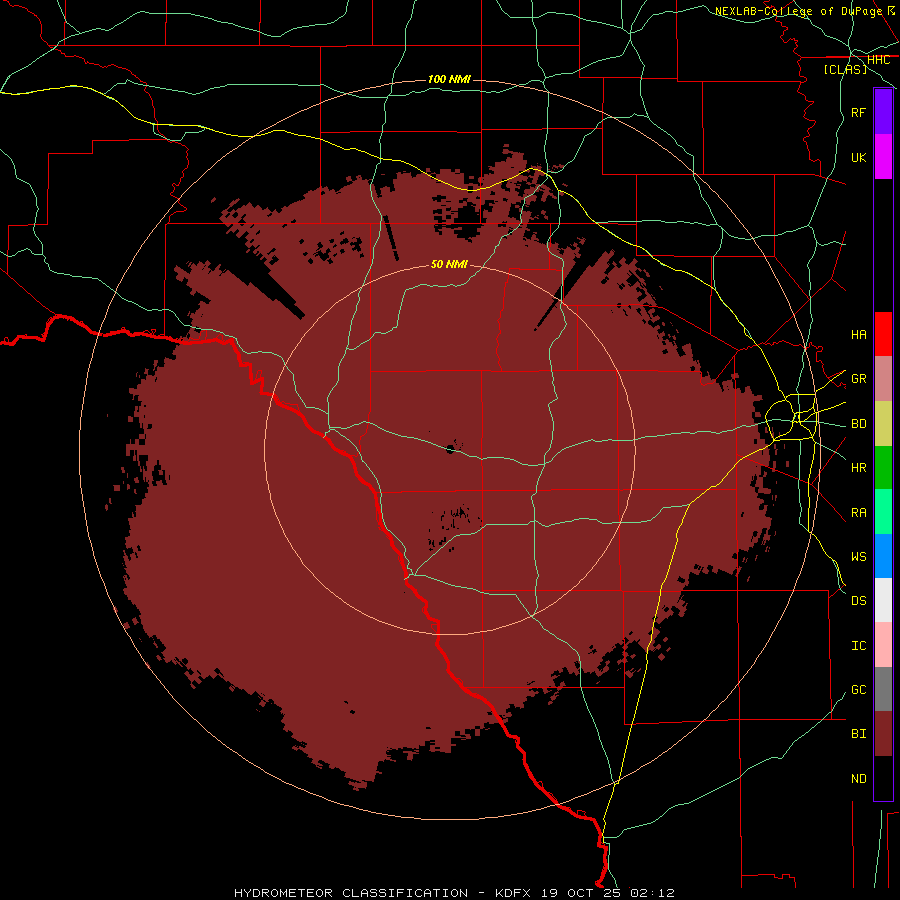Click the UK magenta legend swatch

(x=883, y=157)
